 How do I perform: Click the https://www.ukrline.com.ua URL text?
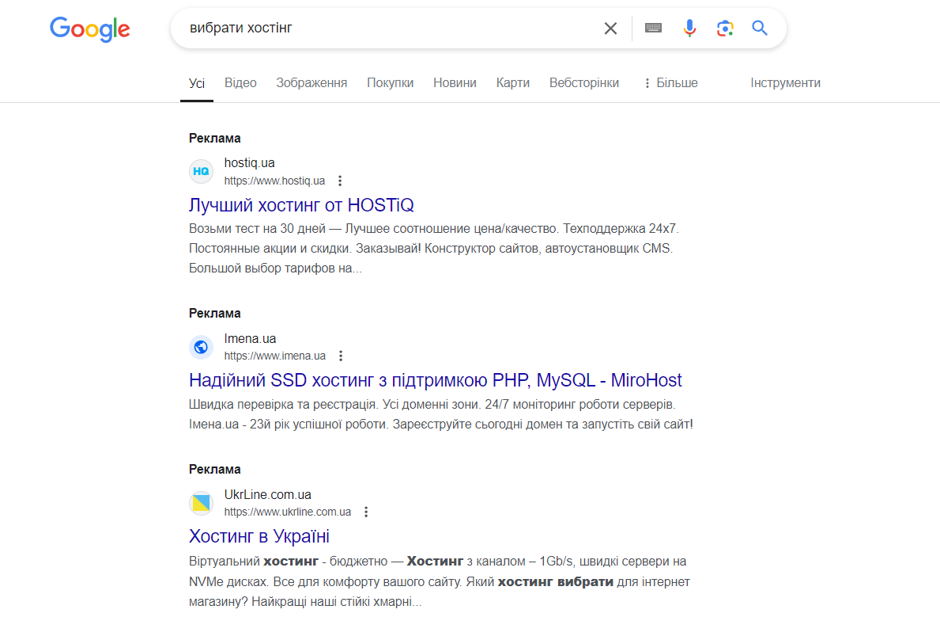[288, 511]
